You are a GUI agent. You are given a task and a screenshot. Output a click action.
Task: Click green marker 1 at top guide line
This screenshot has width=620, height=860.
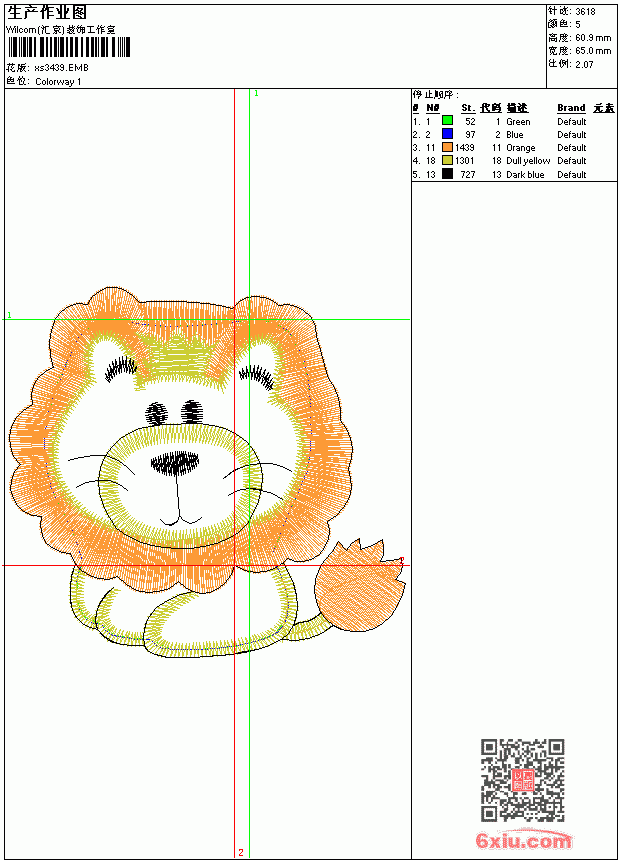point(256,94)
